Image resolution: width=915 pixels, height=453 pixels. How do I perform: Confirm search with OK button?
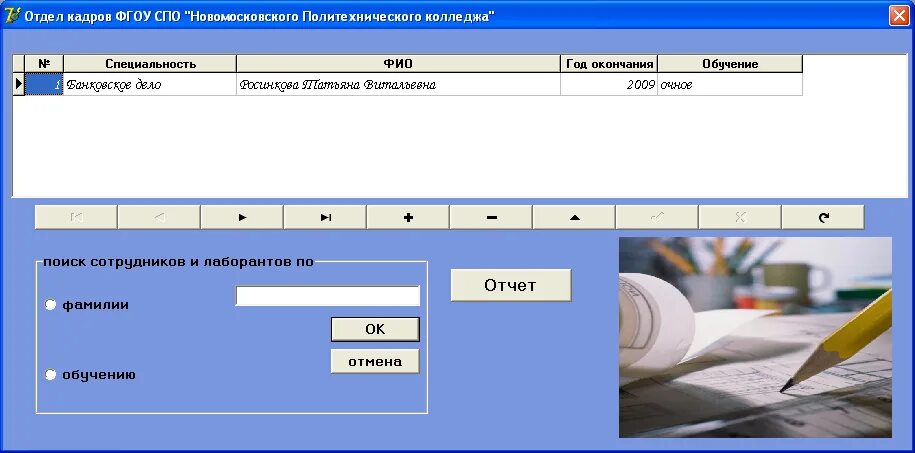pos(375,329)
